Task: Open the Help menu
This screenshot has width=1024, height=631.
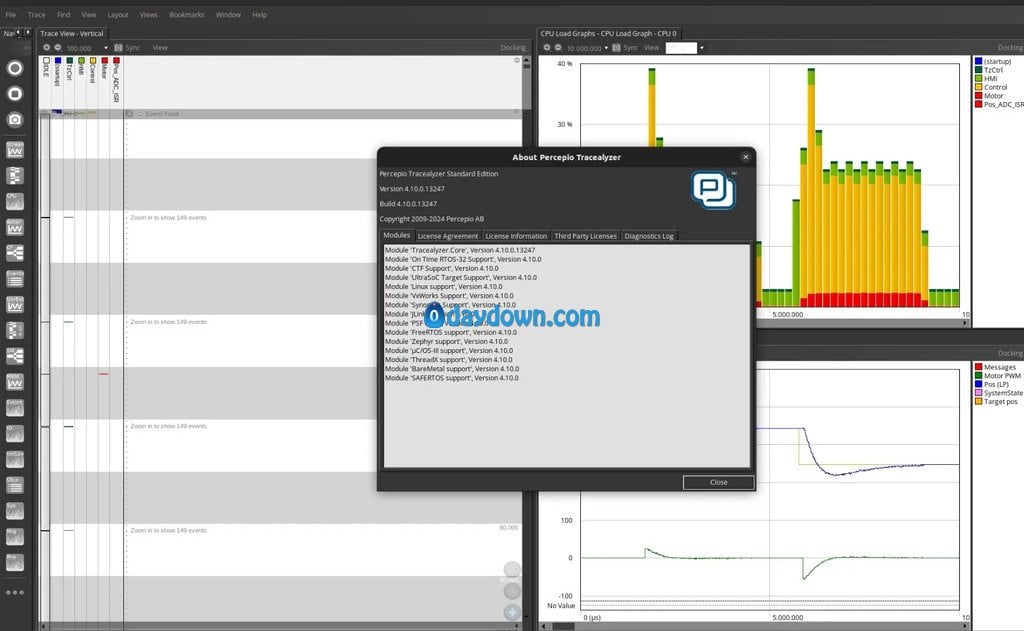Action: (259, 14)
